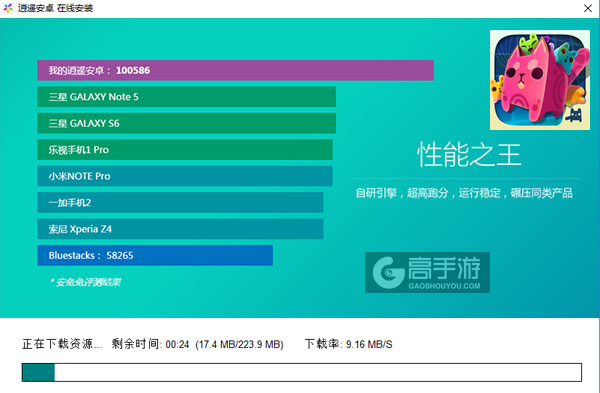Click the 自研引擎 slogan text line

coord(464,193)
